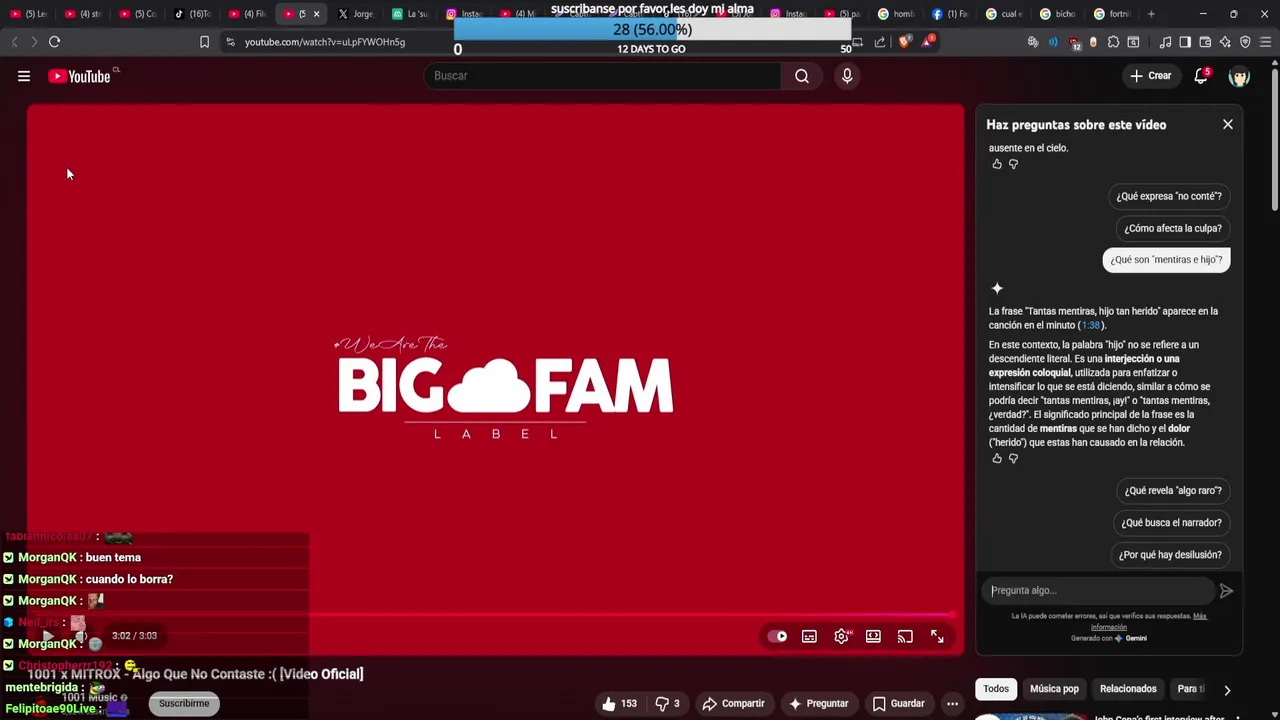This screenshot has height=720, width=1280.
Task: Save the video with Guardar
Action: point(898,704)
